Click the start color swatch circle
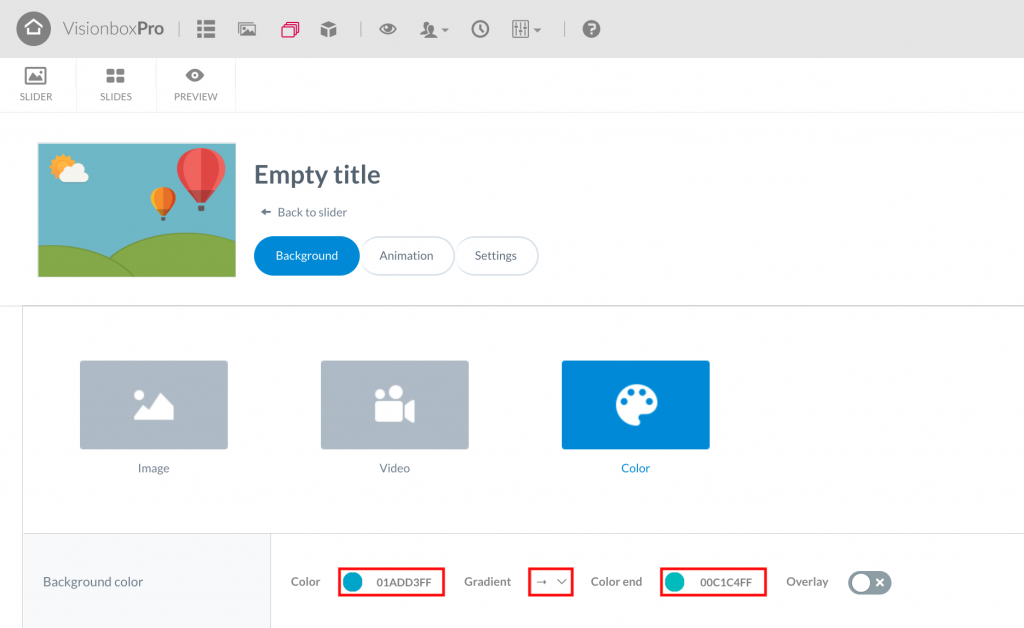 (353, 582)
